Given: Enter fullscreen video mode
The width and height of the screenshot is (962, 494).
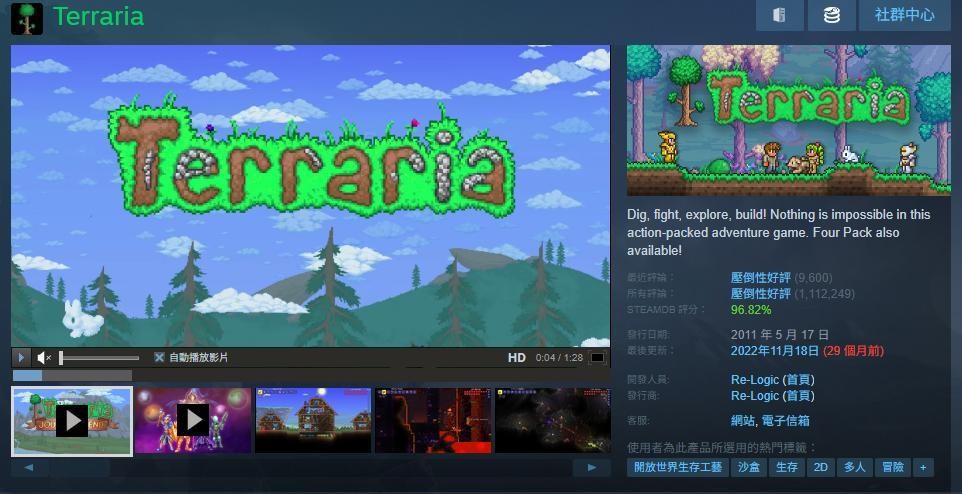Looking at the screenshot, I should pyautogui.click(x=597, y=357).
